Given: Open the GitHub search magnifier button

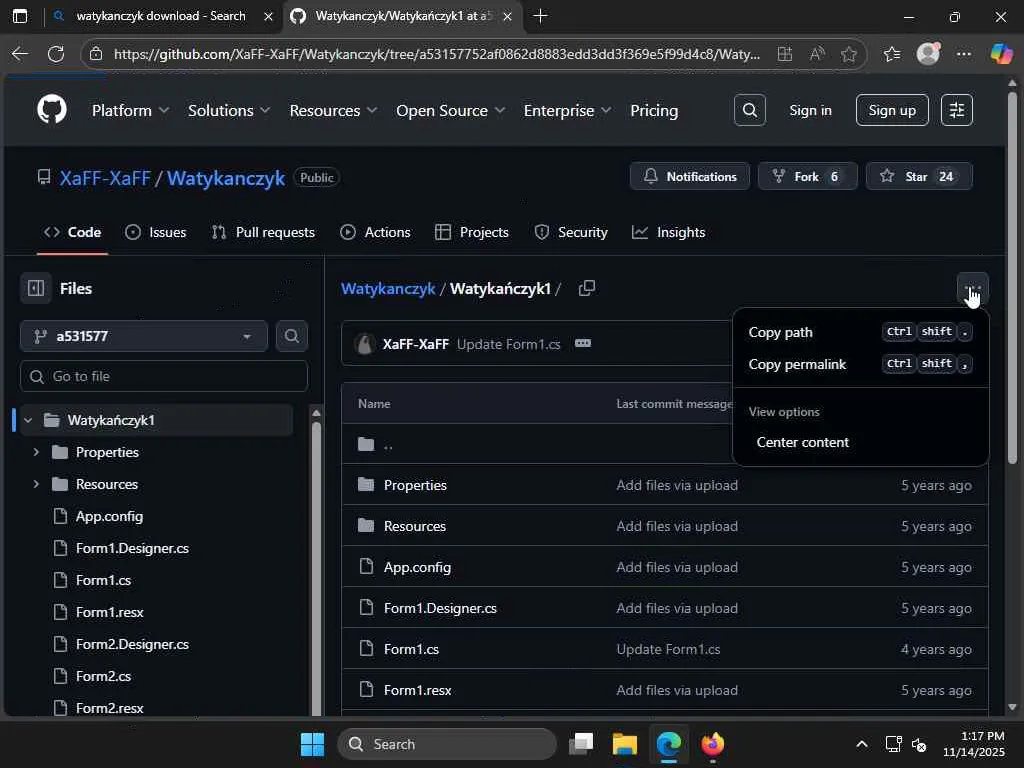Looking at the screenshot, I should coord(750,110).
